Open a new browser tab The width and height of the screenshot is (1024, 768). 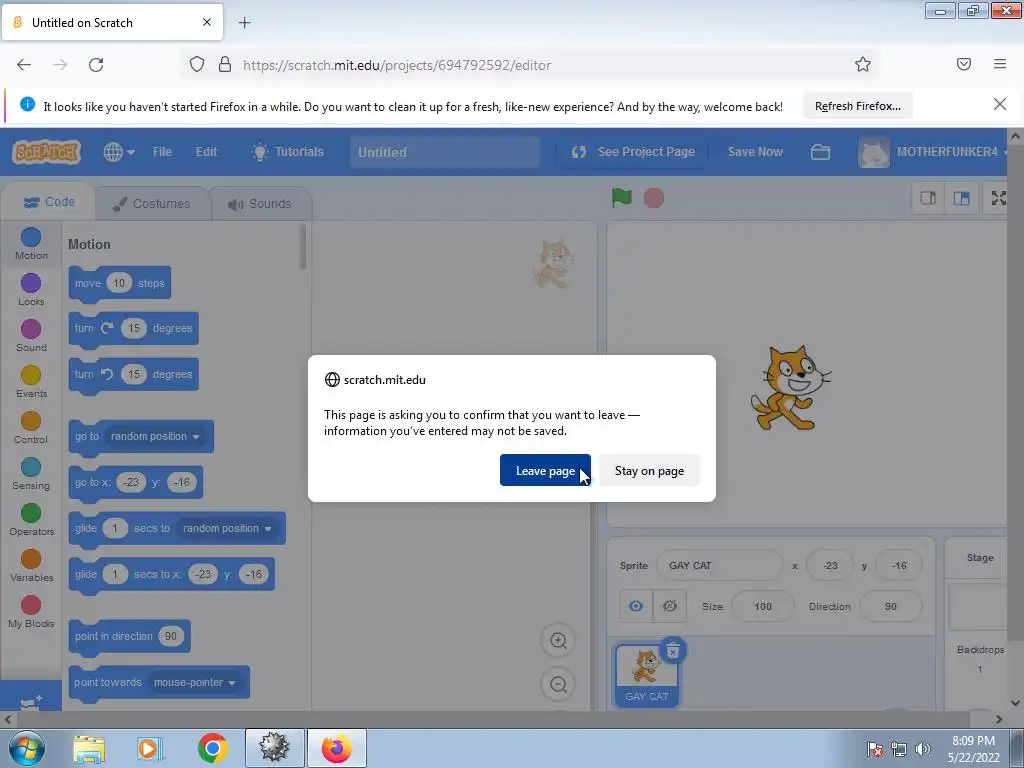244,23
